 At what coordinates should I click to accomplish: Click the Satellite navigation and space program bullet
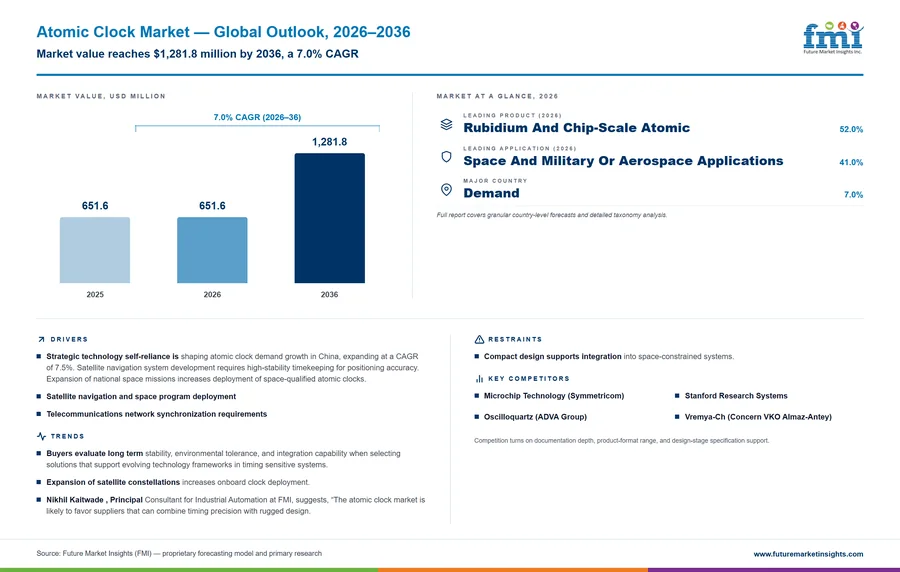[x=141, y=396]
